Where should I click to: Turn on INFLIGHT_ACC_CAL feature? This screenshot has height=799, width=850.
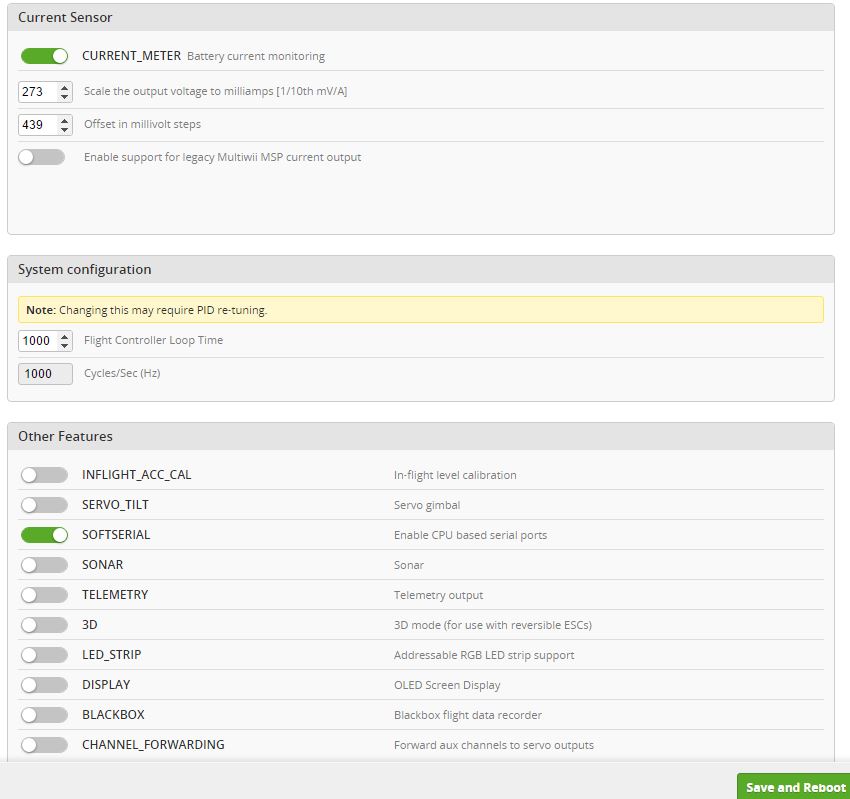pos(44,475)
